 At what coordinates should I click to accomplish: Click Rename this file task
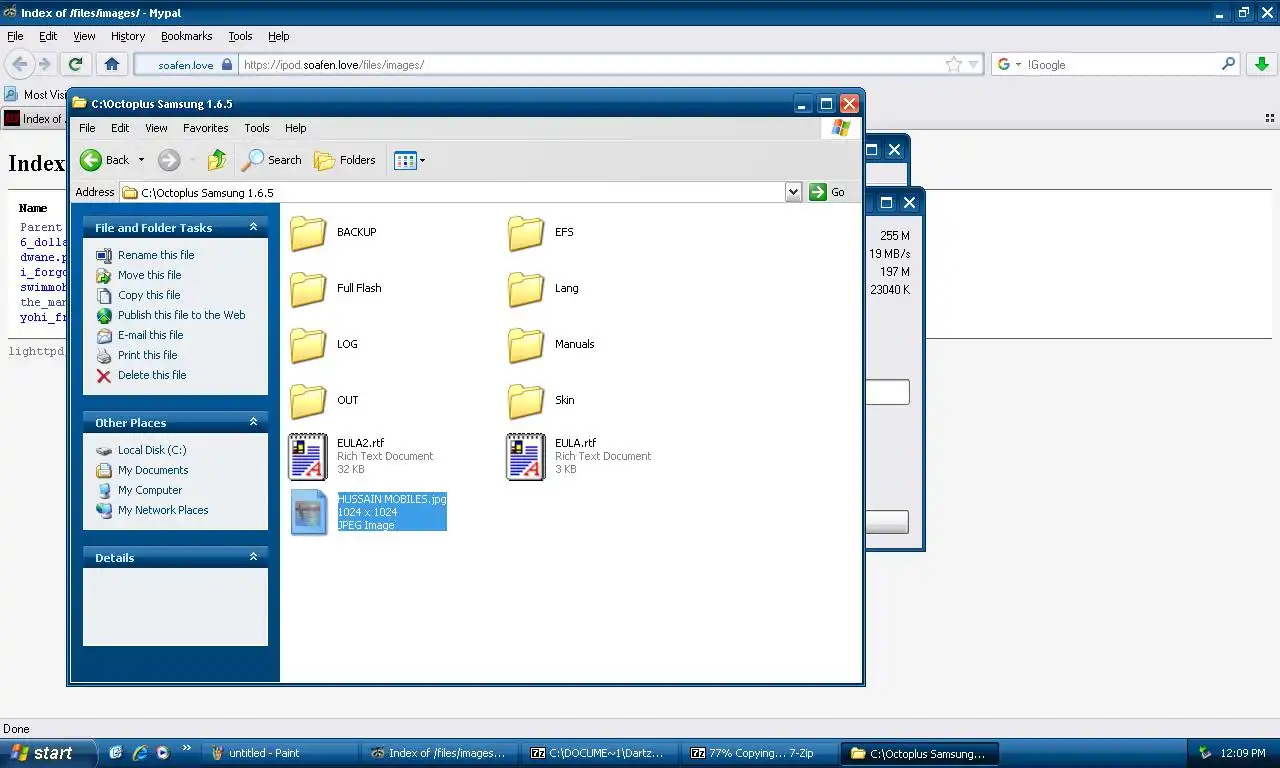(156, 255)
